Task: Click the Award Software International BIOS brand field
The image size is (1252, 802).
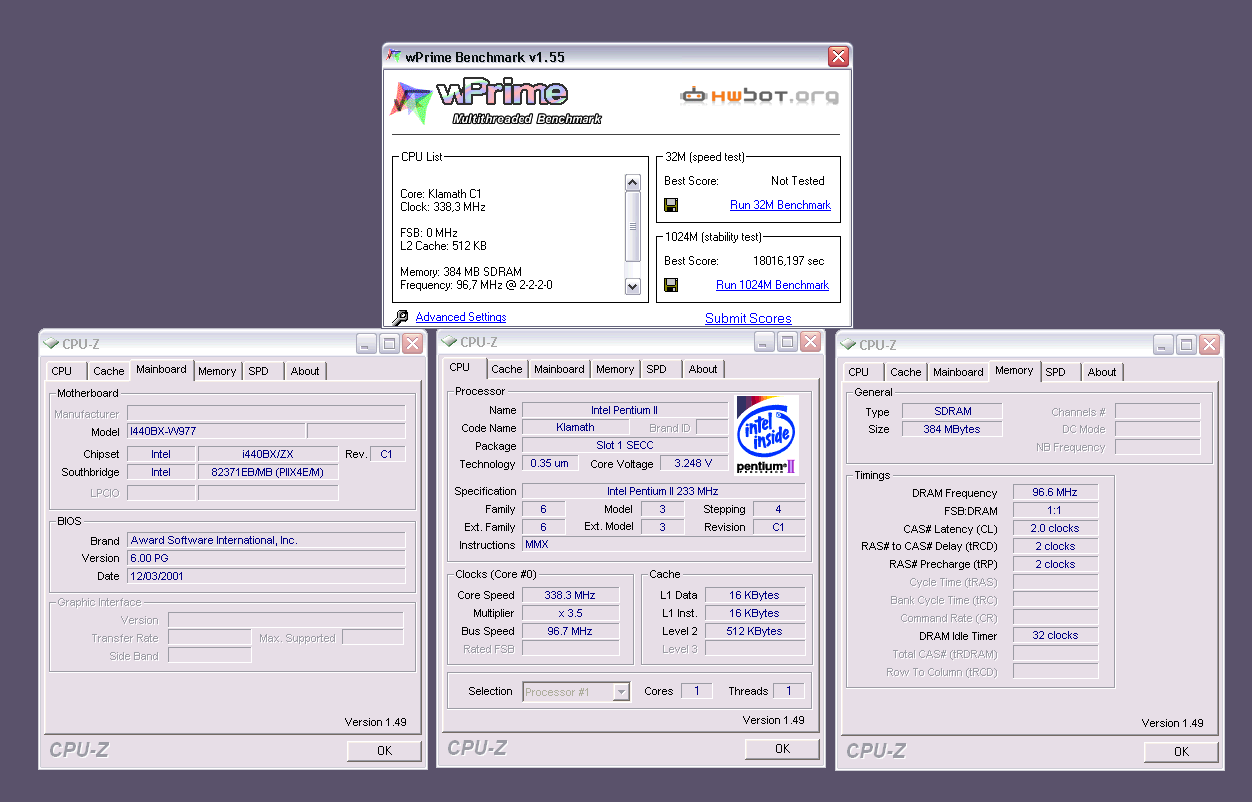Action: (x=266, y=540)
